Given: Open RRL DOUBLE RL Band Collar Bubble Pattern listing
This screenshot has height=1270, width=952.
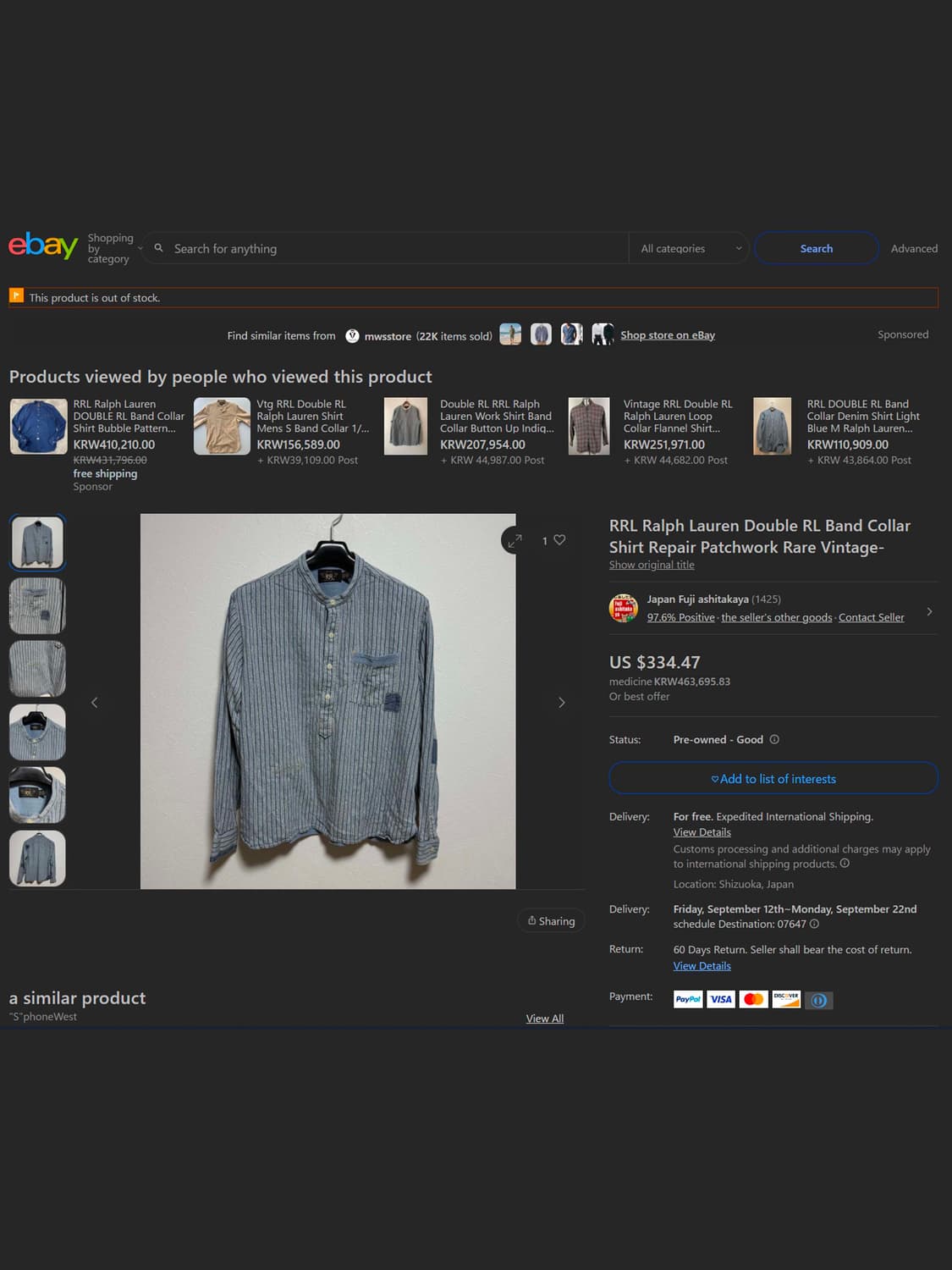Looking at the screenshot, I should click(129, 416).
